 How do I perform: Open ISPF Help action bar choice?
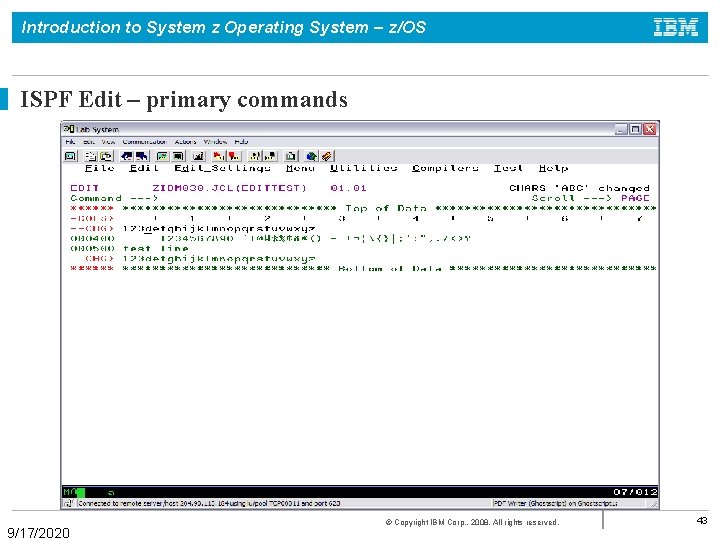tap(553, 168)
